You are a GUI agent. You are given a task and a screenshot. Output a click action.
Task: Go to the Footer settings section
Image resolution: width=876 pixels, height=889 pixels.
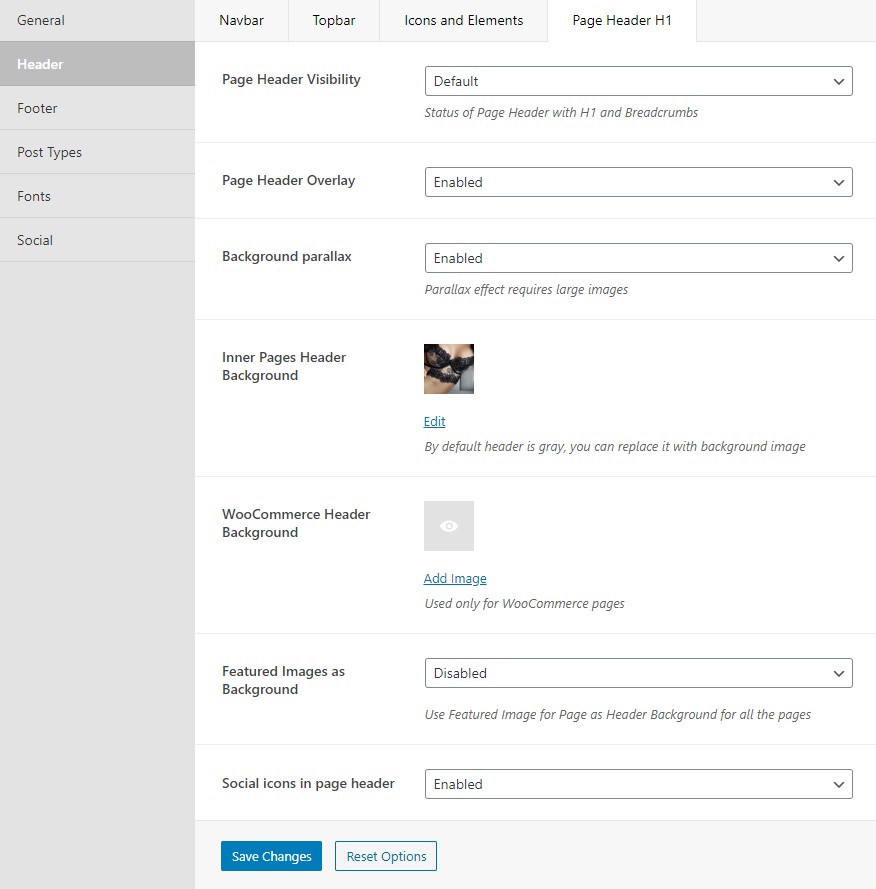click(x=98, y=108)
